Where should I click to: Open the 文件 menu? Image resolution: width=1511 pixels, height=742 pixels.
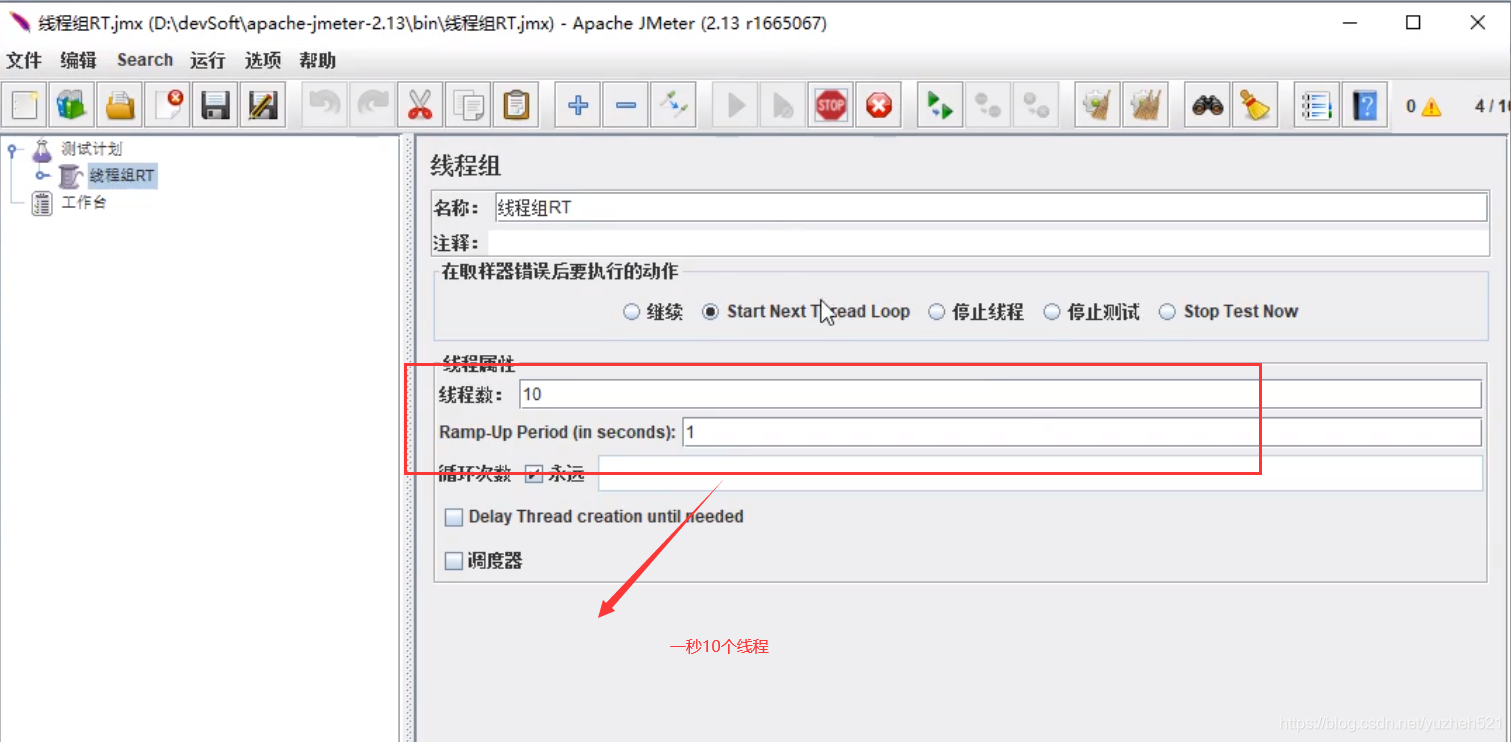click(24, 60)
